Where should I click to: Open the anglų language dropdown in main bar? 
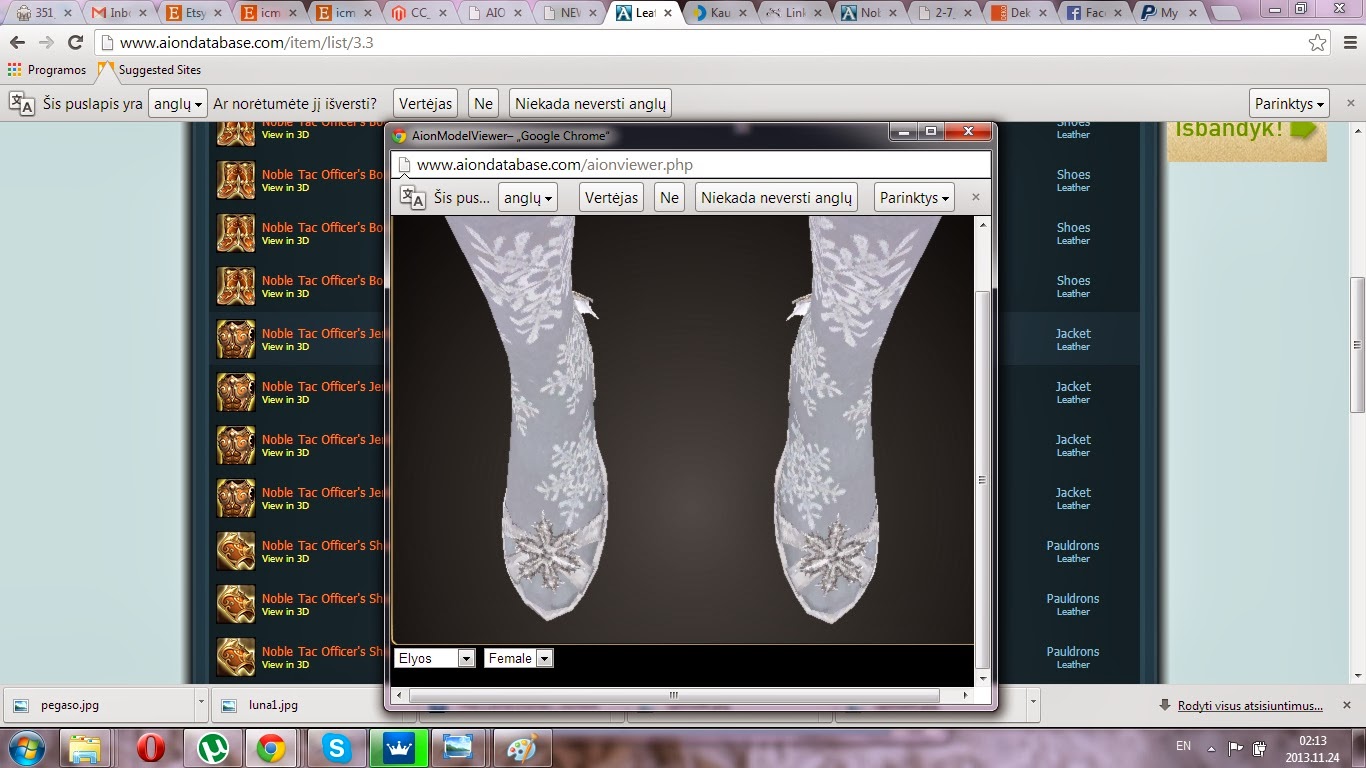point(178,103)
